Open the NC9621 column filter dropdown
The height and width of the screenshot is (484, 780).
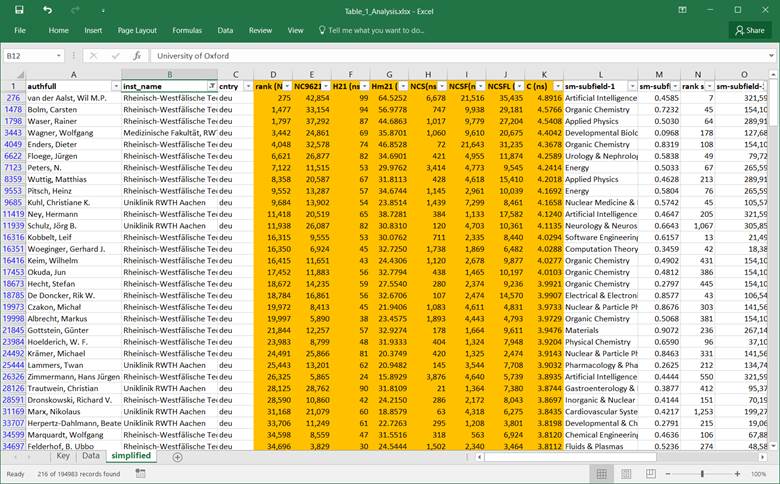[326, 87]
